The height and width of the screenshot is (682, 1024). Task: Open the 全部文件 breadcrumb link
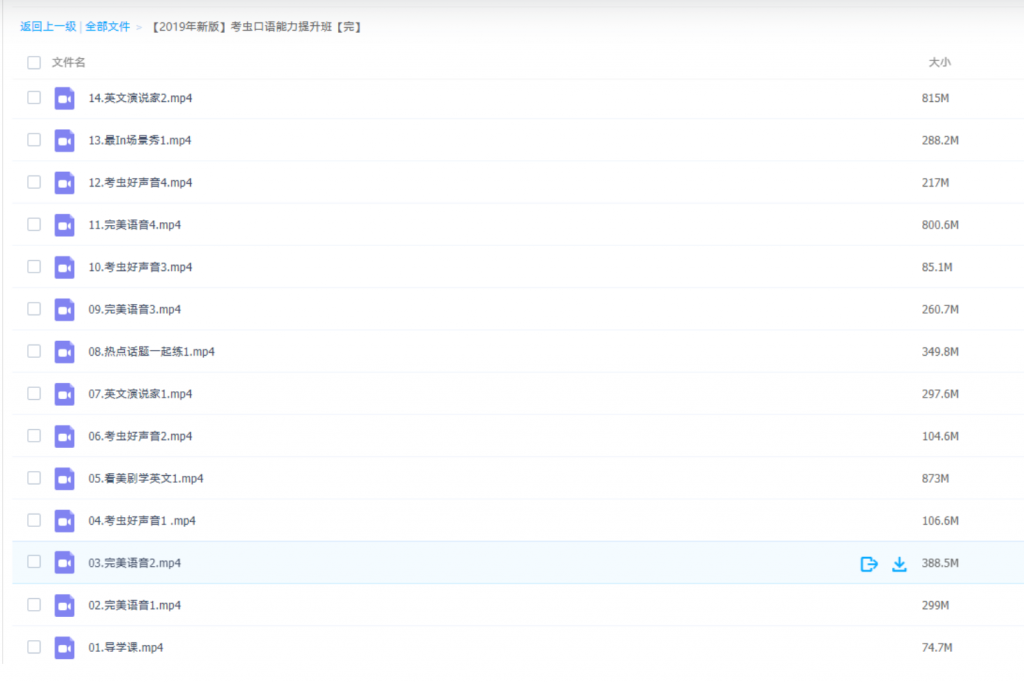[107, 27]
